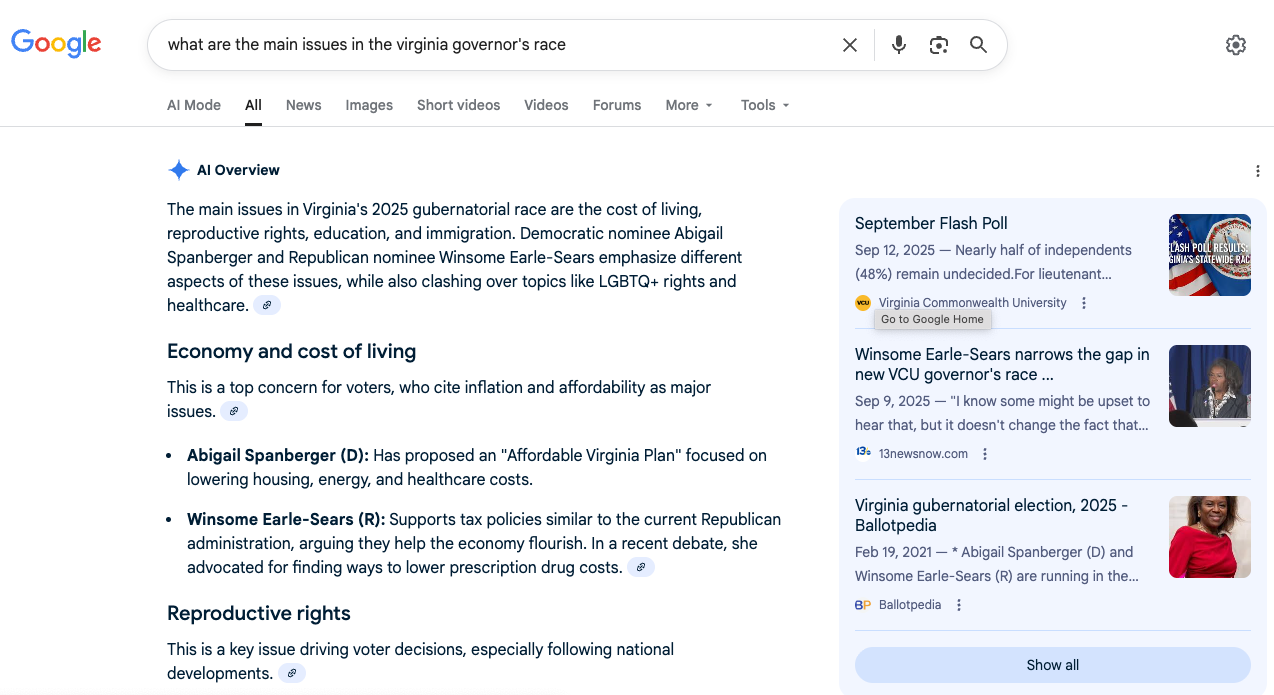Click the Google logo
The height and width of the screenshot is (695, 1274).
56,43
